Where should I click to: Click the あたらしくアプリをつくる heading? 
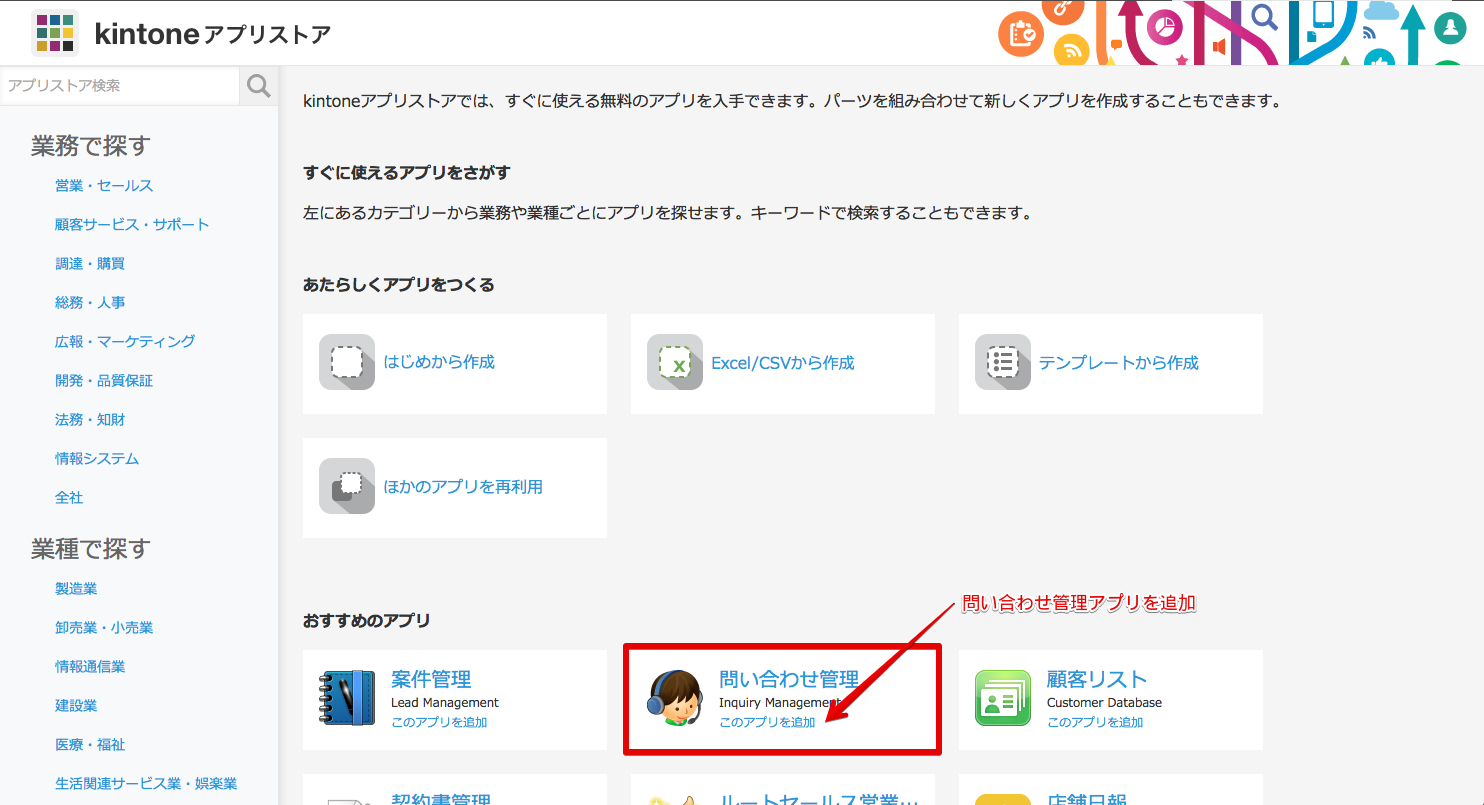pyautogui.click(x=399, y=285)
